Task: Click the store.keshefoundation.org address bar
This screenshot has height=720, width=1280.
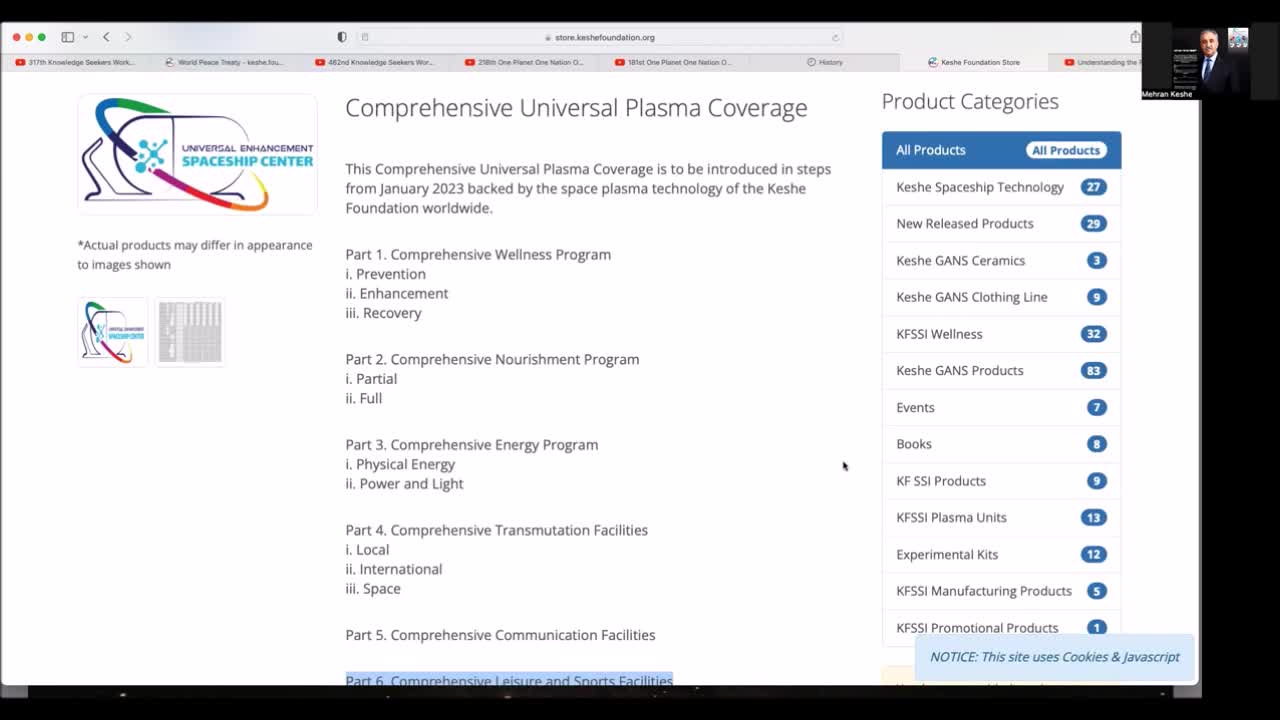Action: 604,37
